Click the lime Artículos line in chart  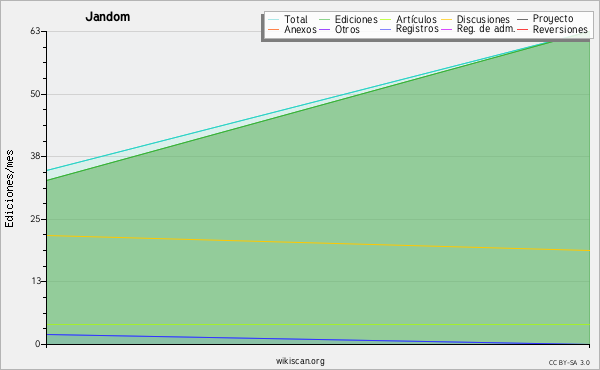[318, 324]
